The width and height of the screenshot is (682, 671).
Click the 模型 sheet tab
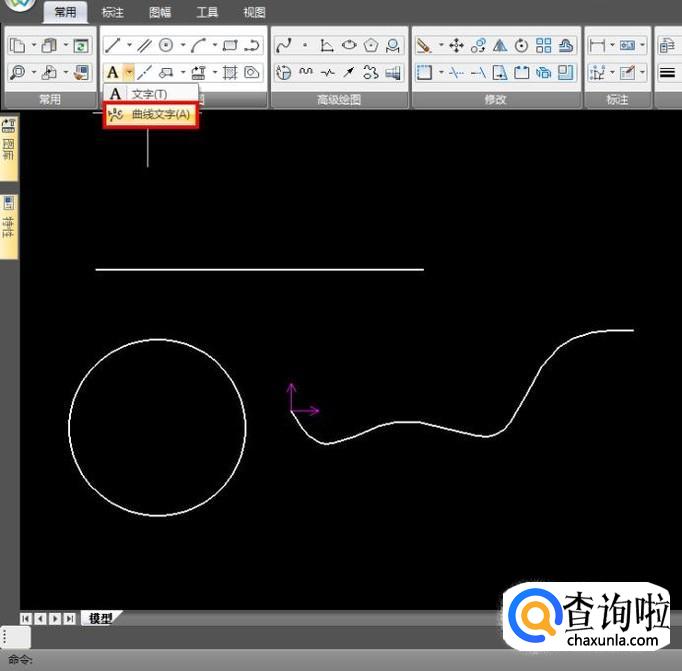coord(100,619)
